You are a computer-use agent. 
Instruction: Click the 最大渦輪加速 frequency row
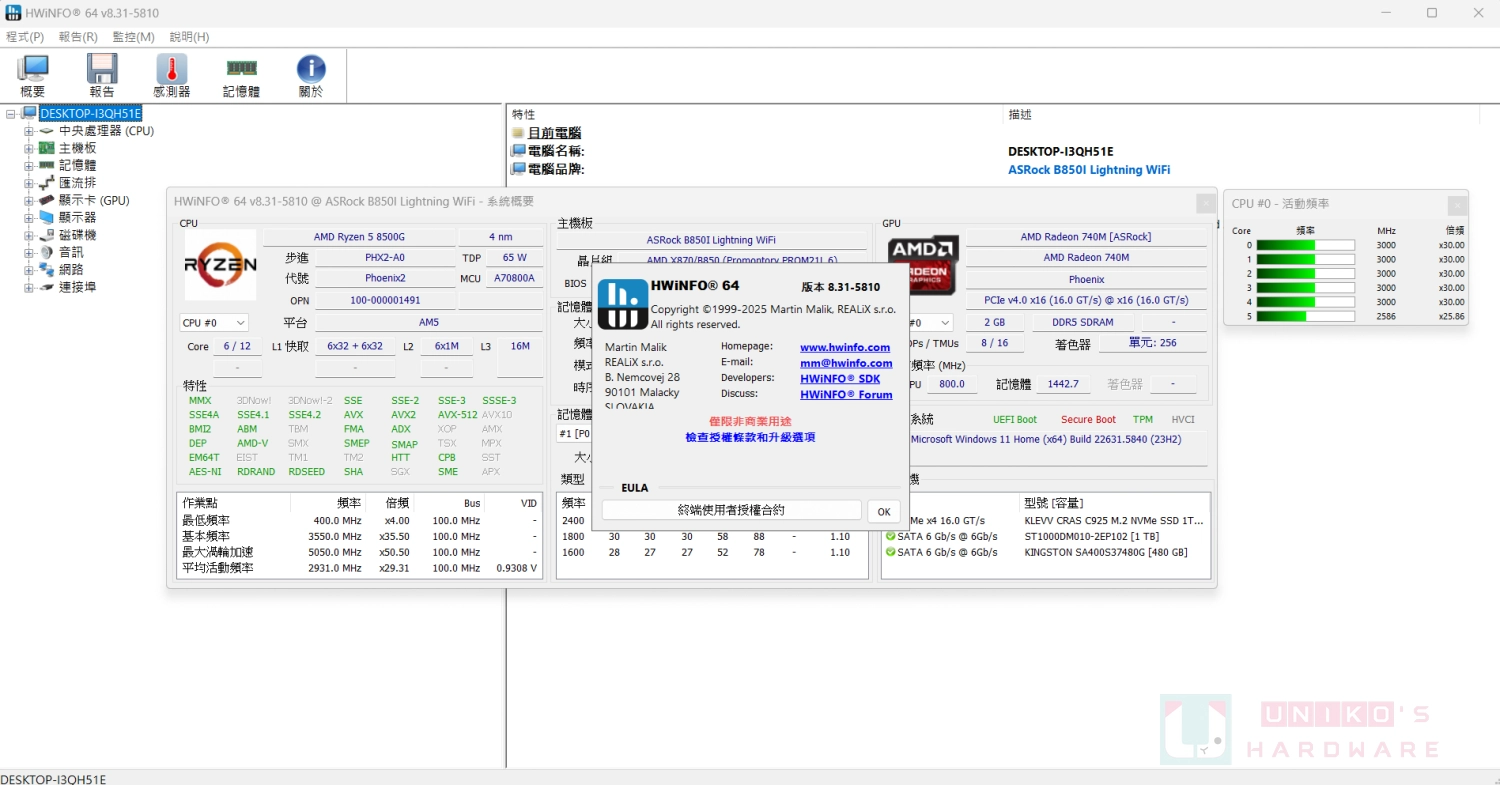coord(361,552)
